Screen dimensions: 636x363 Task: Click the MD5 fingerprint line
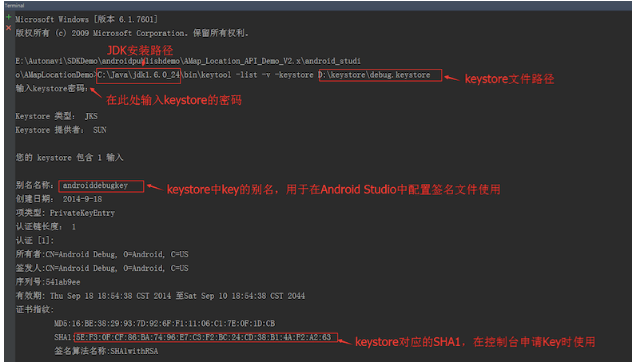click(165, 323)
